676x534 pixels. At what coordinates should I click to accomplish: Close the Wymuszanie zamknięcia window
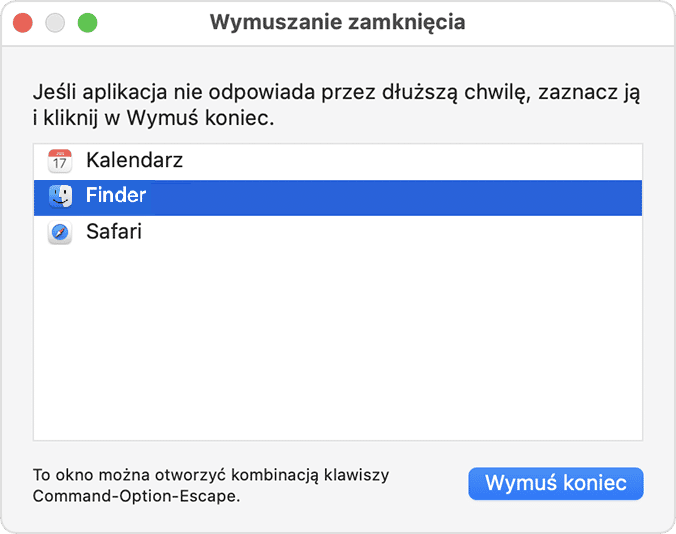(23, 22)
